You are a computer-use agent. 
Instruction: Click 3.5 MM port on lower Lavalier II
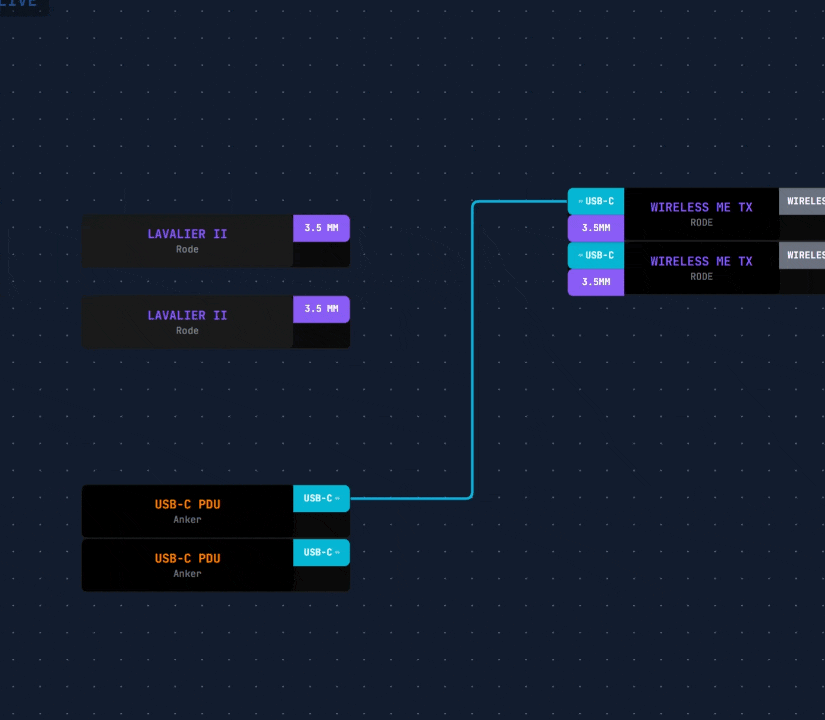(x=321, y=309)
